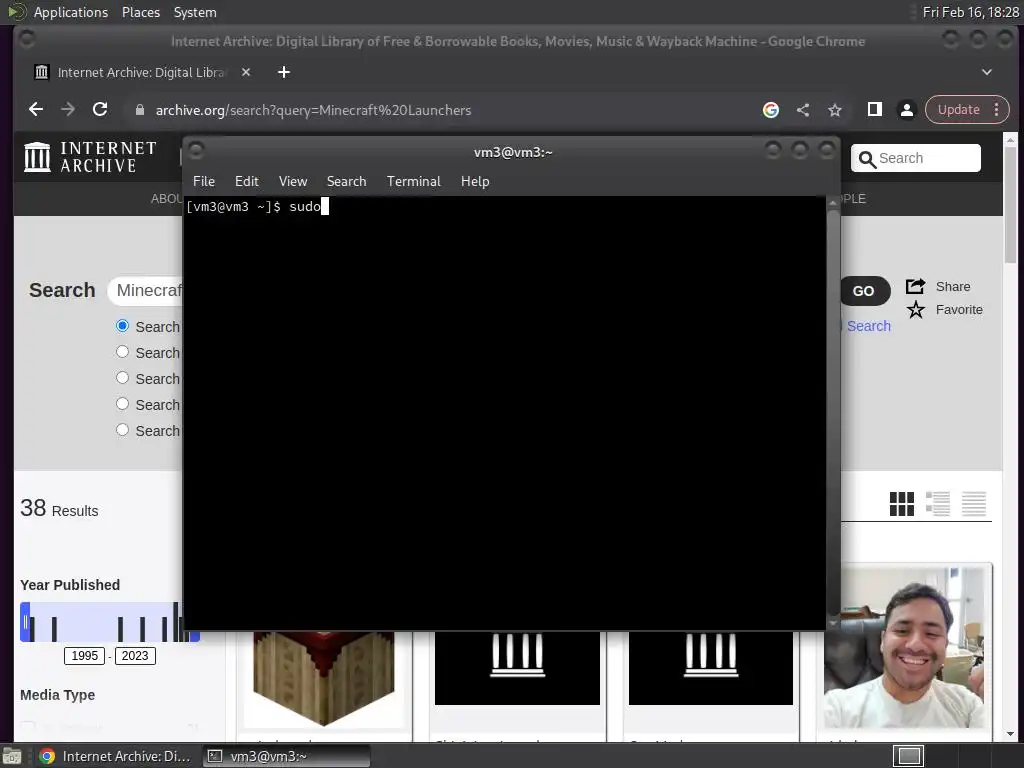Open Chrome's three-dot menu
This screenshot has width=1024, height=768.
click(x=997, y=110)
